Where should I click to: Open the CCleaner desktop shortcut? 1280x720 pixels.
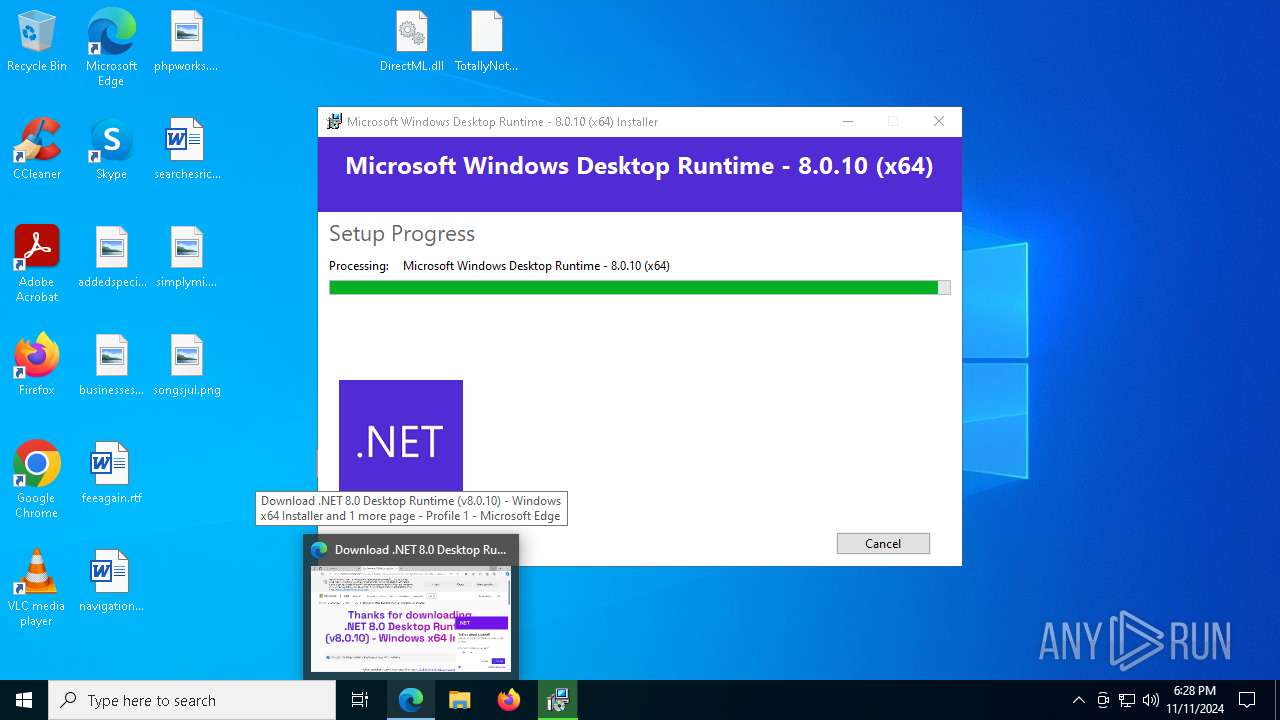37,150
